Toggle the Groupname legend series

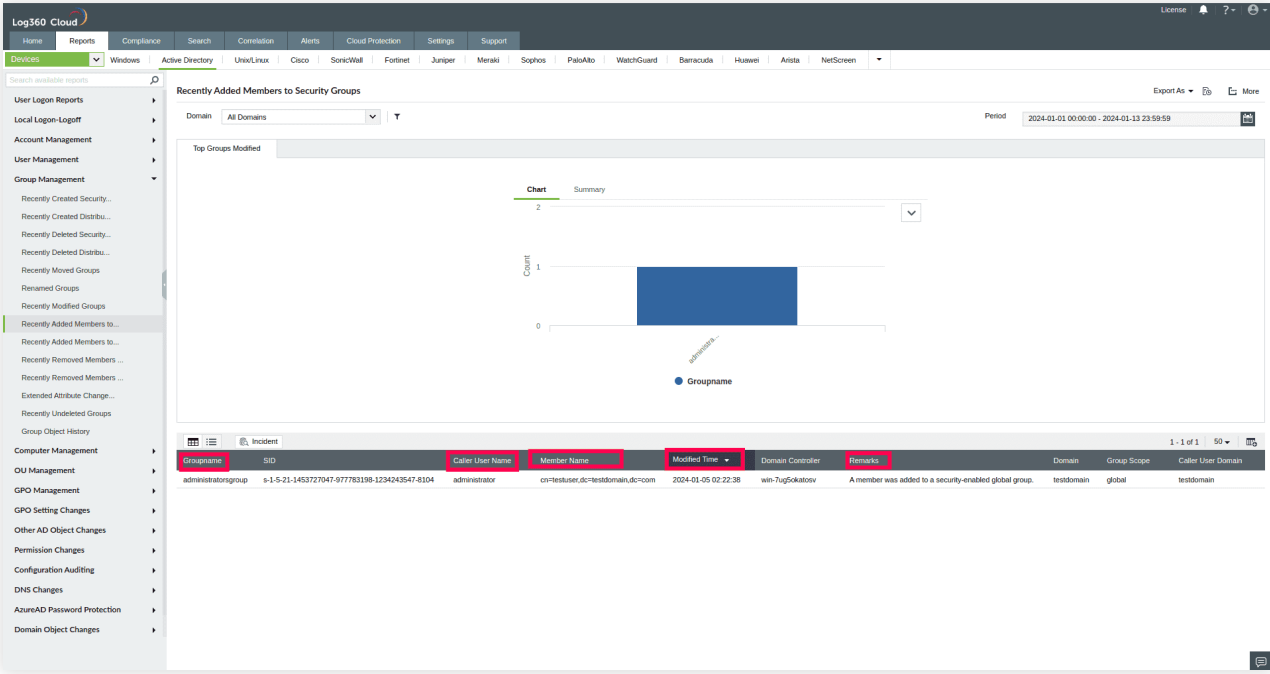click(703, 381)
